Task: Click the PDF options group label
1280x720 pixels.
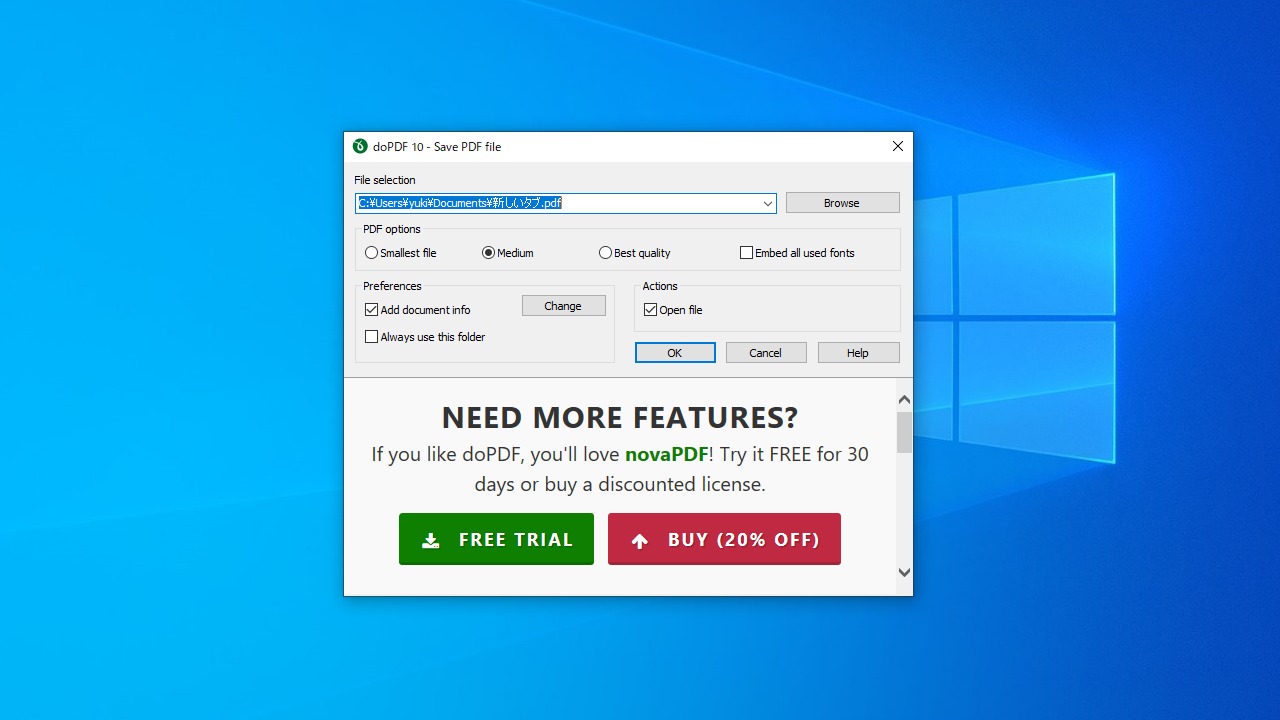Action: point(392,229)
